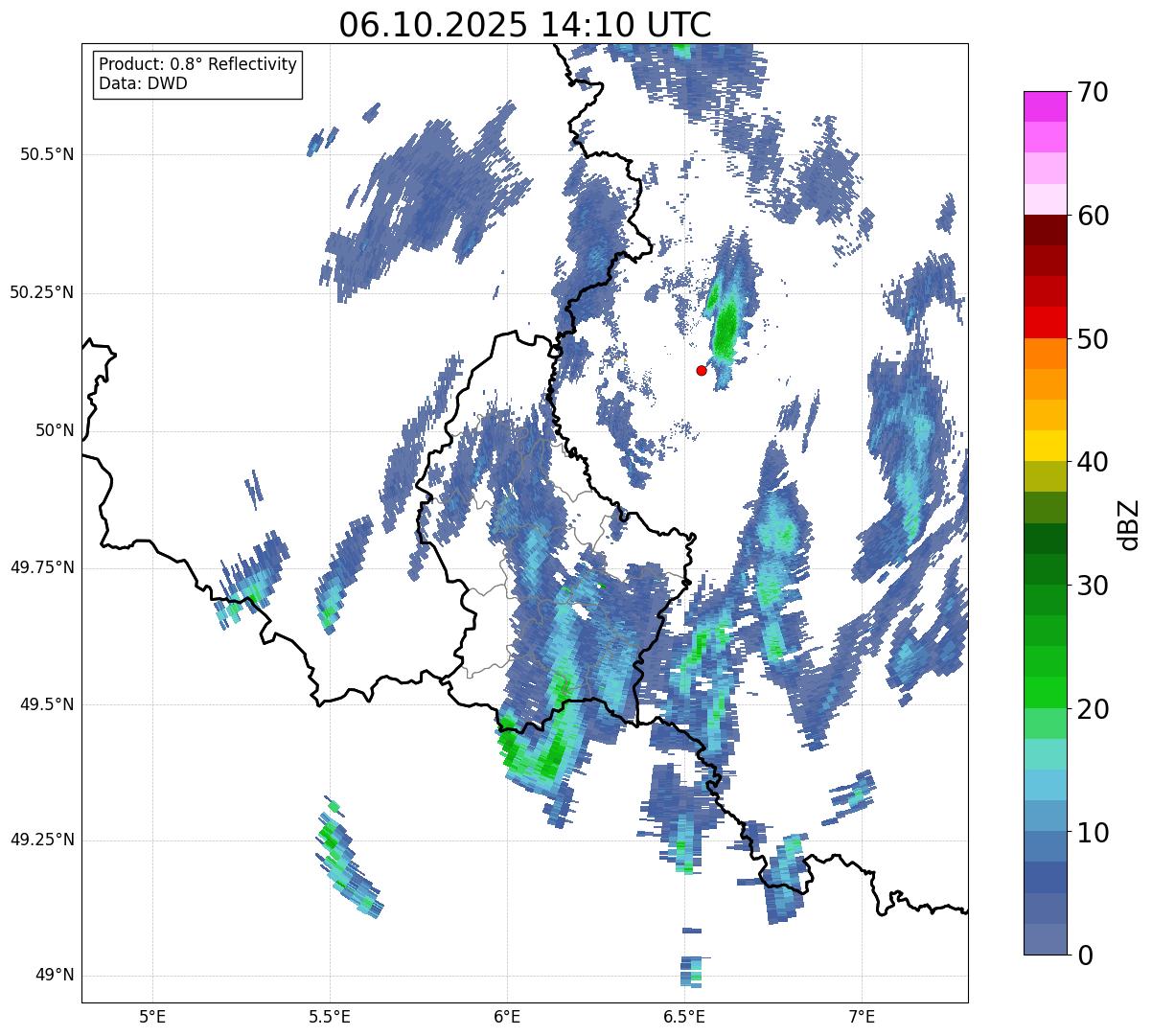Click the 7°E longitude label

tap(862, 1017)
